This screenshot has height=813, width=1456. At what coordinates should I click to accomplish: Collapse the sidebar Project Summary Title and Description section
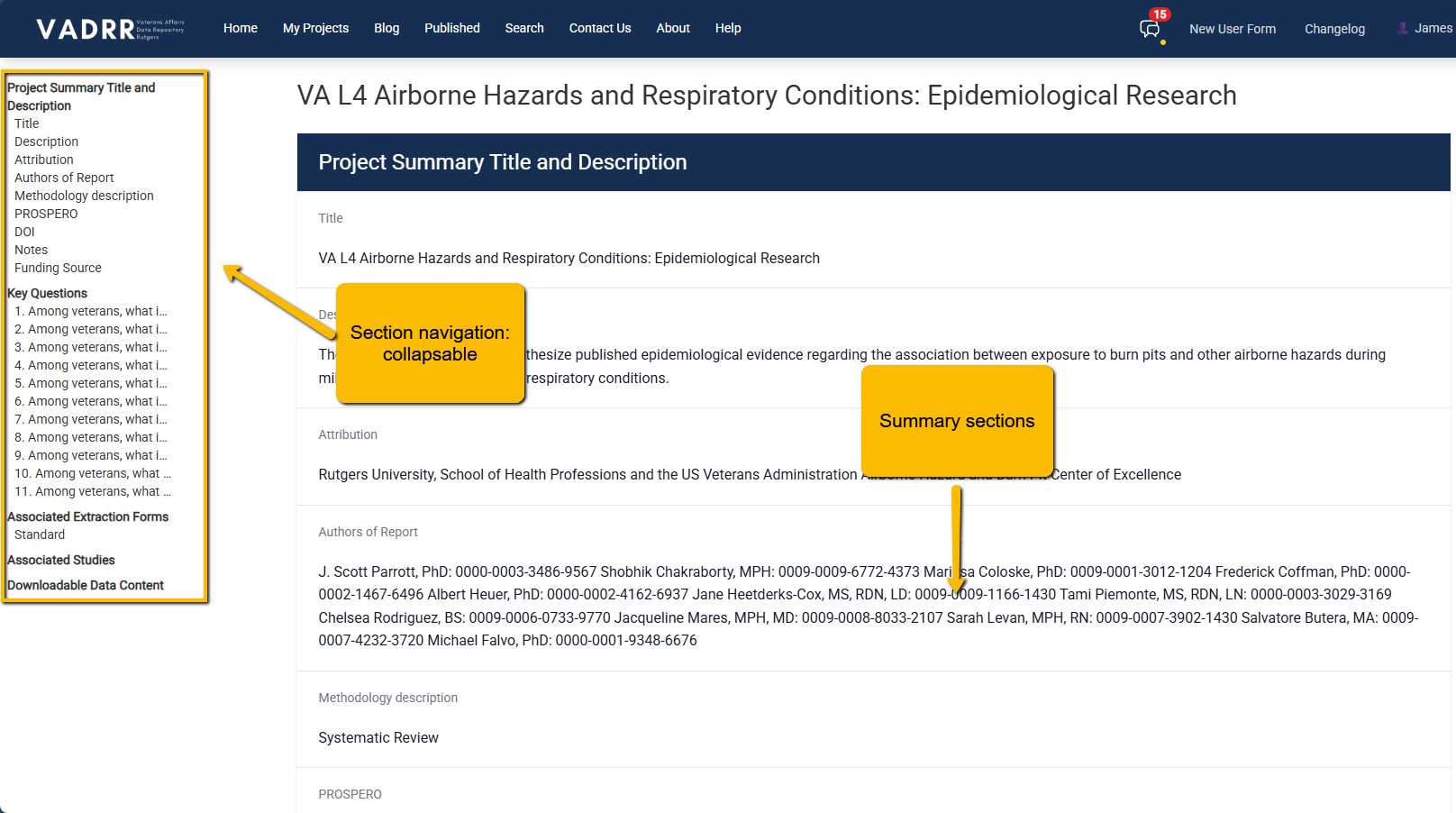81,96
